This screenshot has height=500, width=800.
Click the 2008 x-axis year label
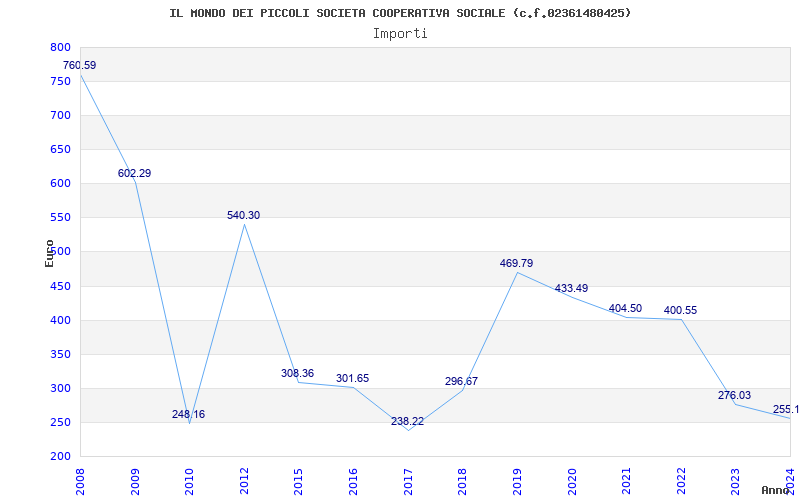pyautogui.click(x=81, y=481)
